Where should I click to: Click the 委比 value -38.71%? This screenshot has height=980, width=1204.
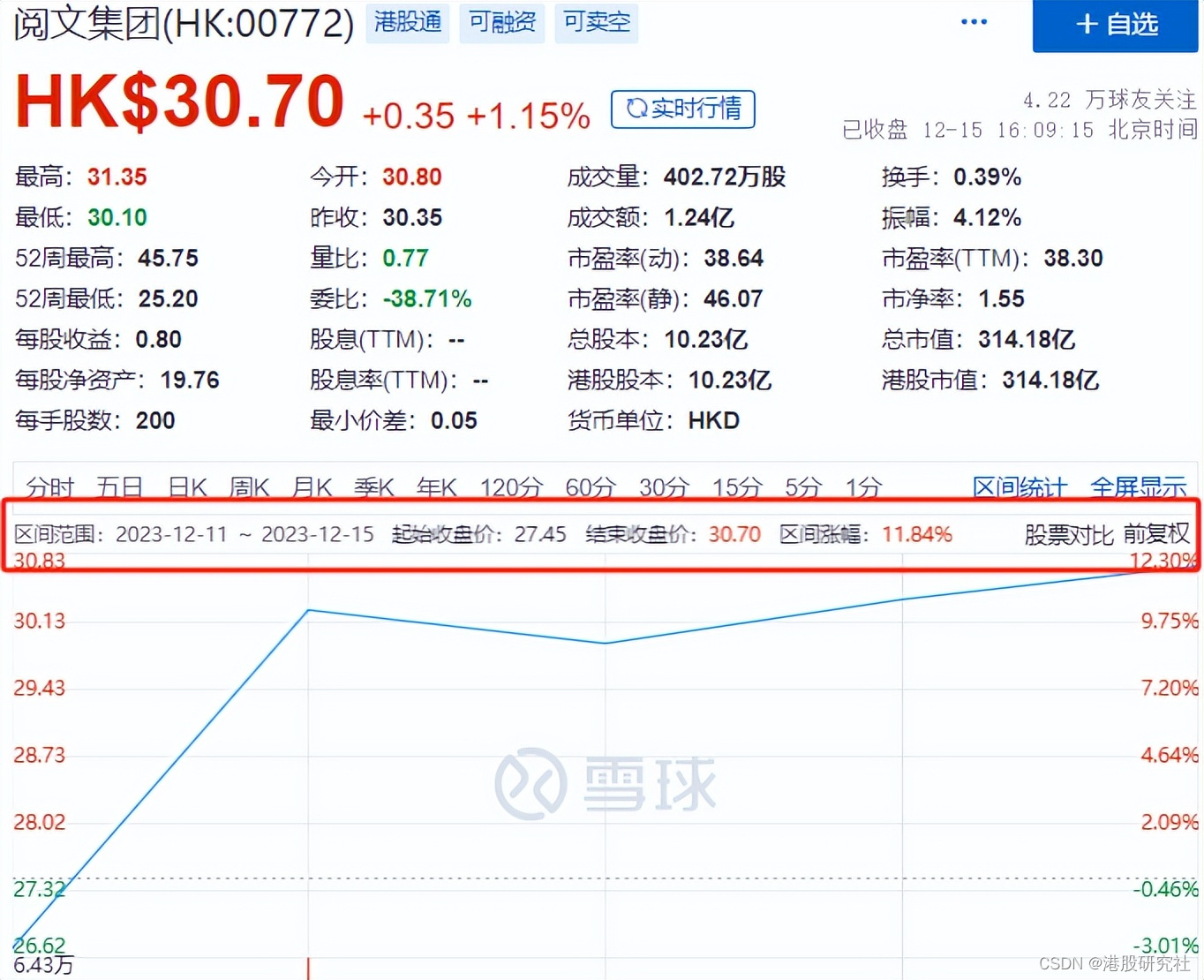[427, 298]
